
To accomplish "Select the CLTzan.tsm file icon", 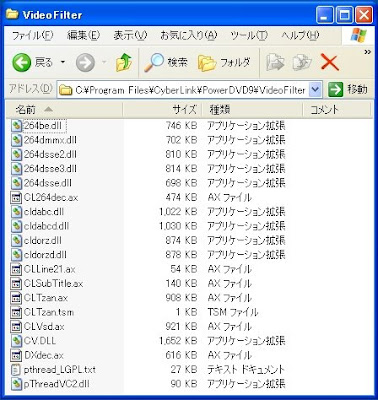I will (16, 312).
